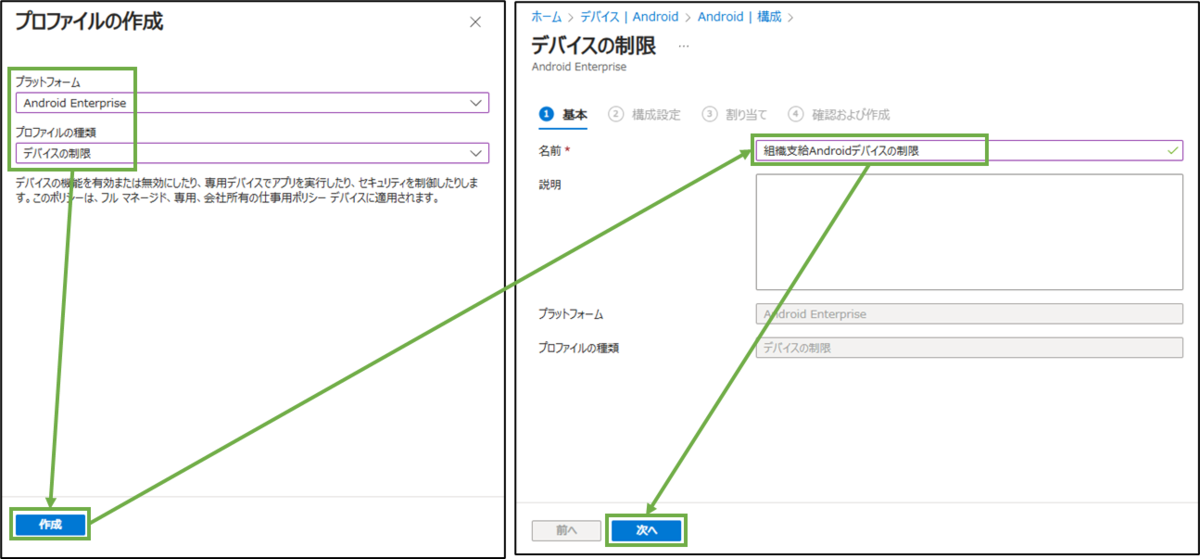Screen dimensions: 1200x559
Task: Open the プラットフォーム dropdown showing Android Enterprise
Action: pyautogui.click(x=252, y=103)
